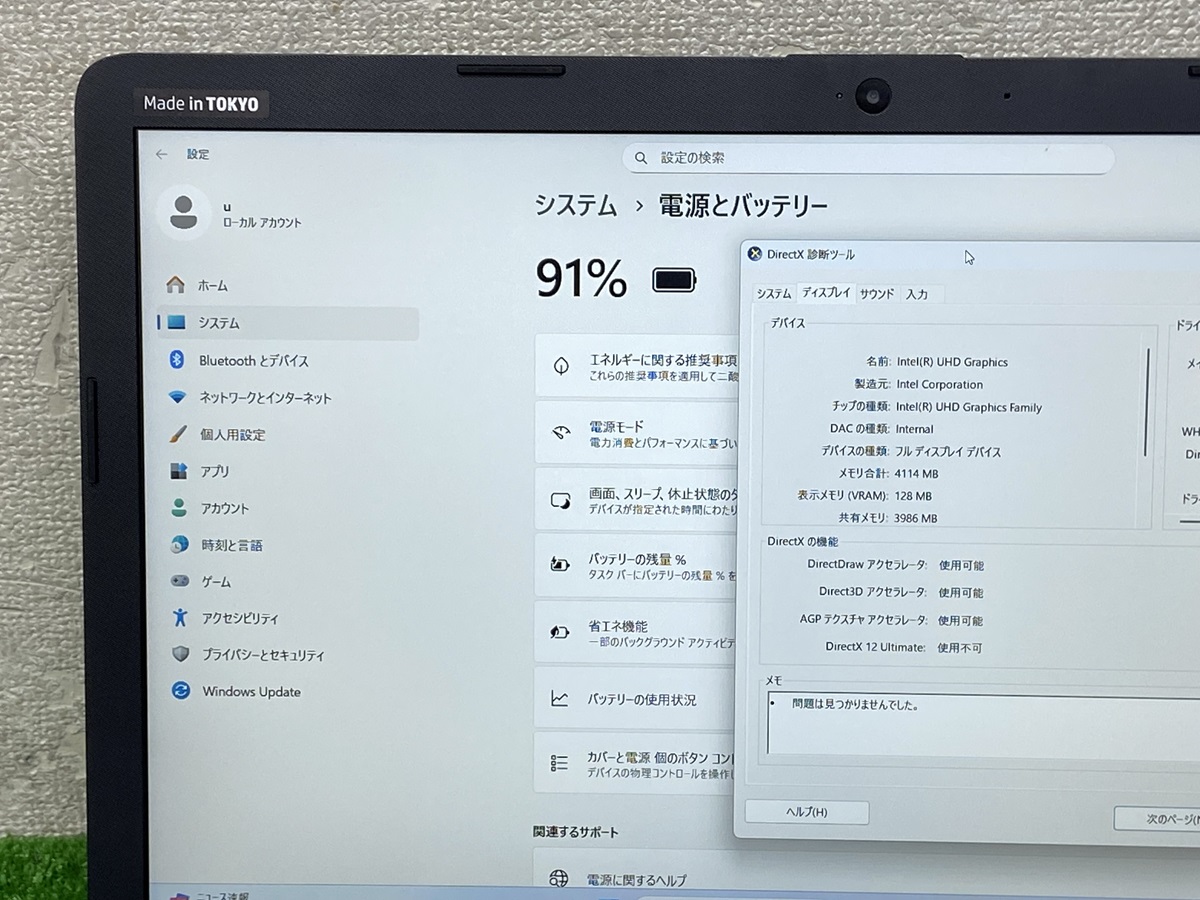Open Windows Update page
Image resolution: width=1200 pixels, height=900 pixels.
[x=250, y=692]
